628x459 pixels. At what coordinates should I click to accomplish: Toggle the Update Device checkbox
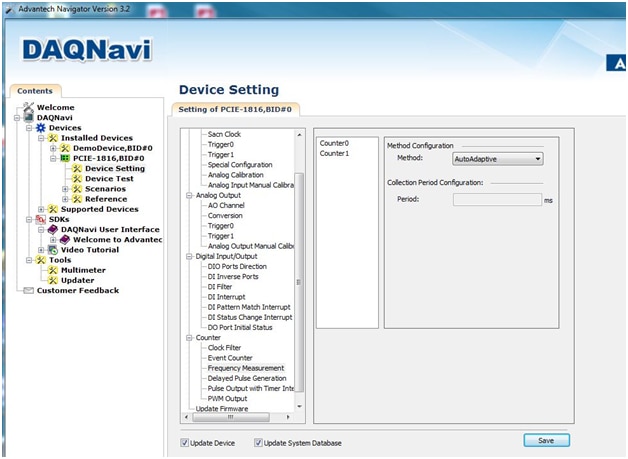184,443
